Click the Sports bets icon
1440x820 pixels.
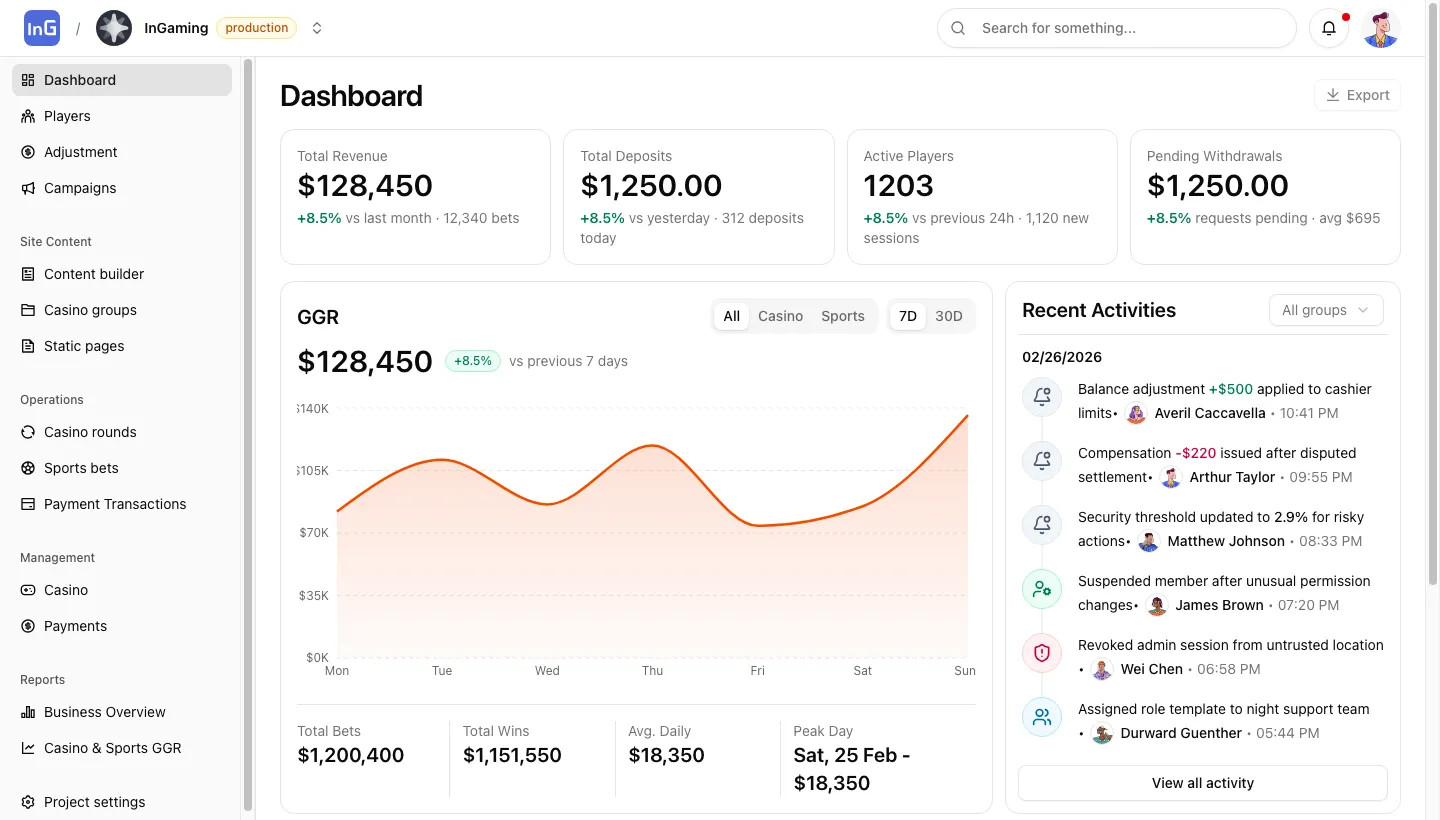point(27,468)
